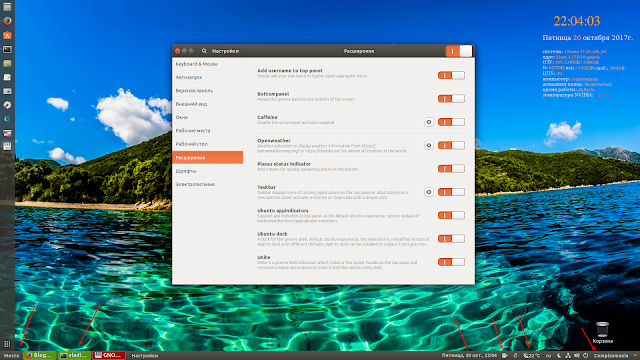Select Верхняя панель in sidebar
Image resolution: width=640 pixels, height=360 pixels.
[x=208, y=91]
